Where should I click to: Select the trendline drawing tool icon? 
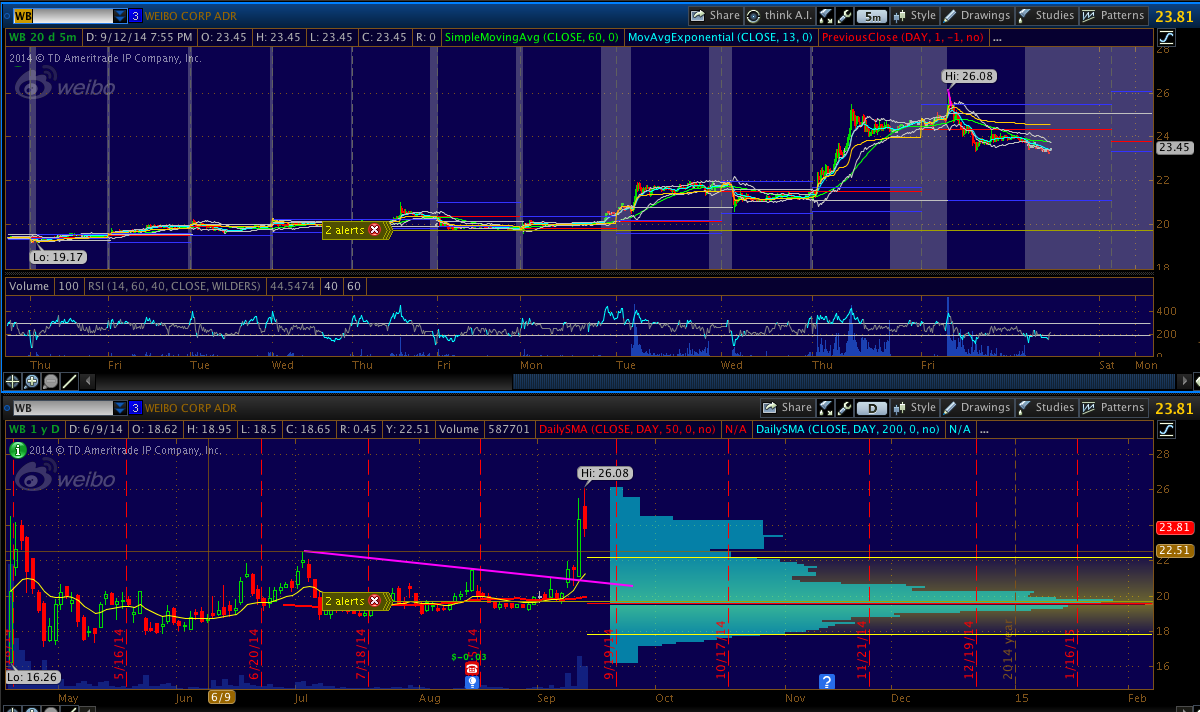coord(69,381)
